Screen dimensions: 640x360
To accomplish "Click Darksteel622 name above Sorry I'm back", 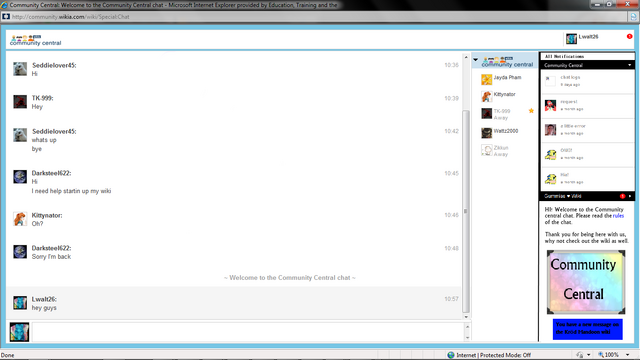I will (51, 248).
